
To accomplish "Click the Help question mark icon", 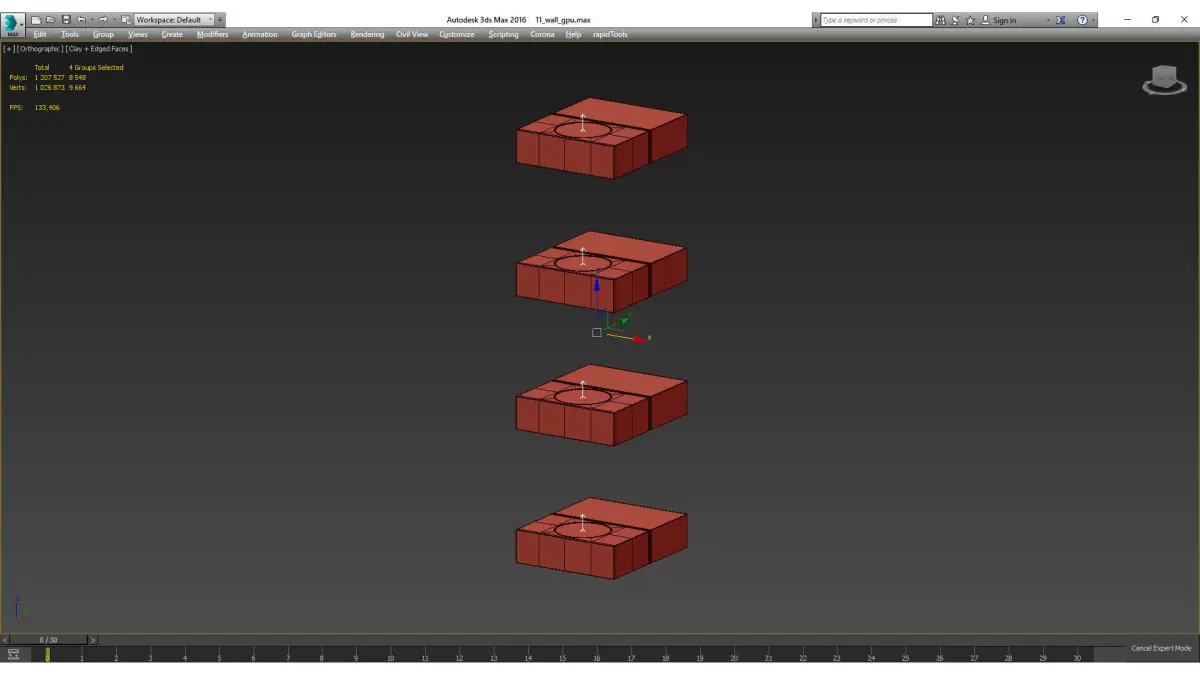I will pos(1082,20).
